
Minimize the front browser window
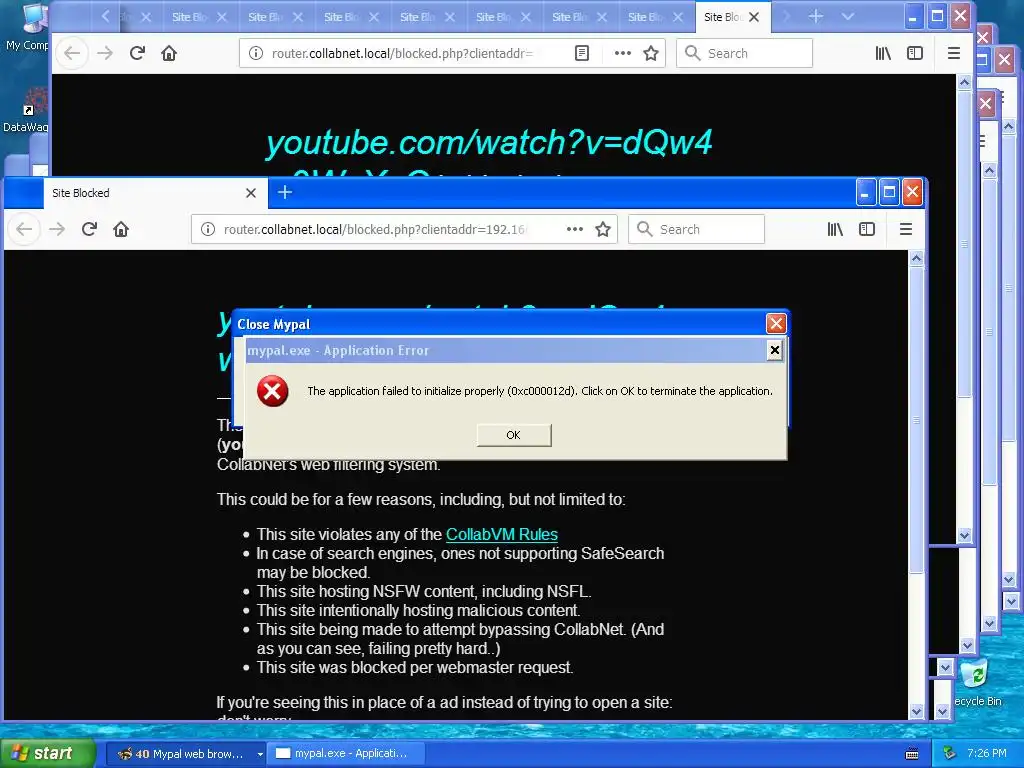[x=865, y=193]
